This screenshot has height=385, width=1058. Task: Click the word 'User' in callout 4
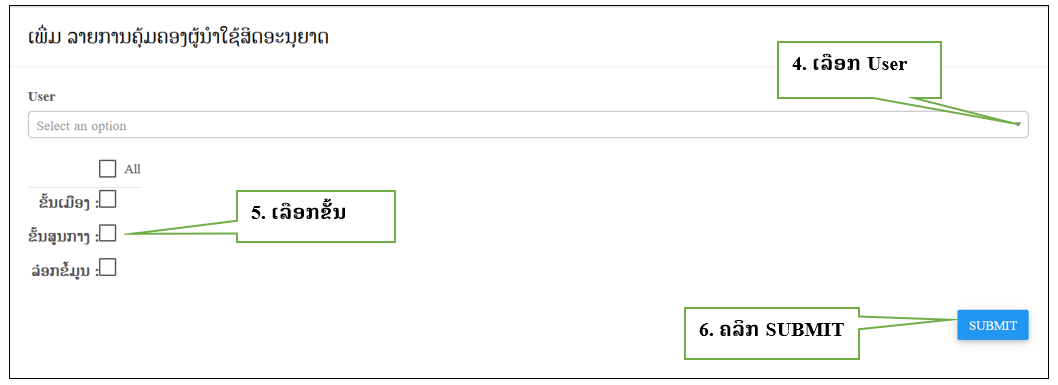[x=887, y=64]
